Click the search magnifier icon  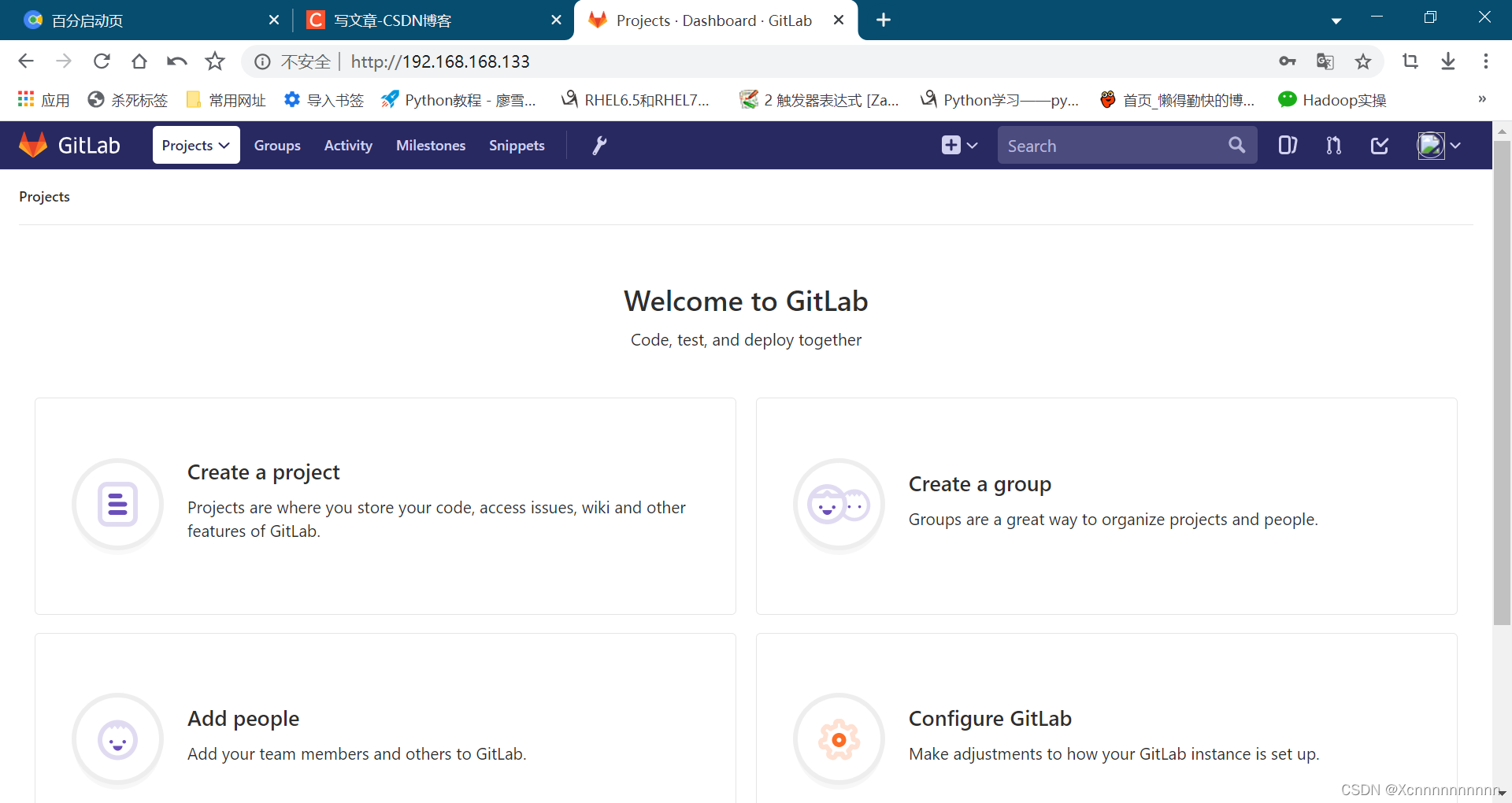click(1236, 145)
